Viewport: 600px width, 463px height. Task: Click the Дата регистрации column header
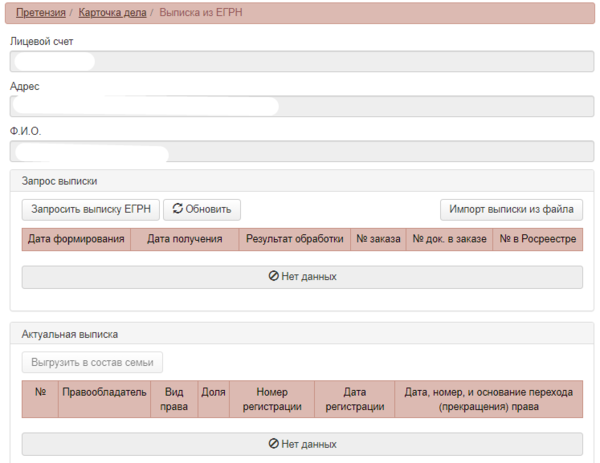(355, 399)
